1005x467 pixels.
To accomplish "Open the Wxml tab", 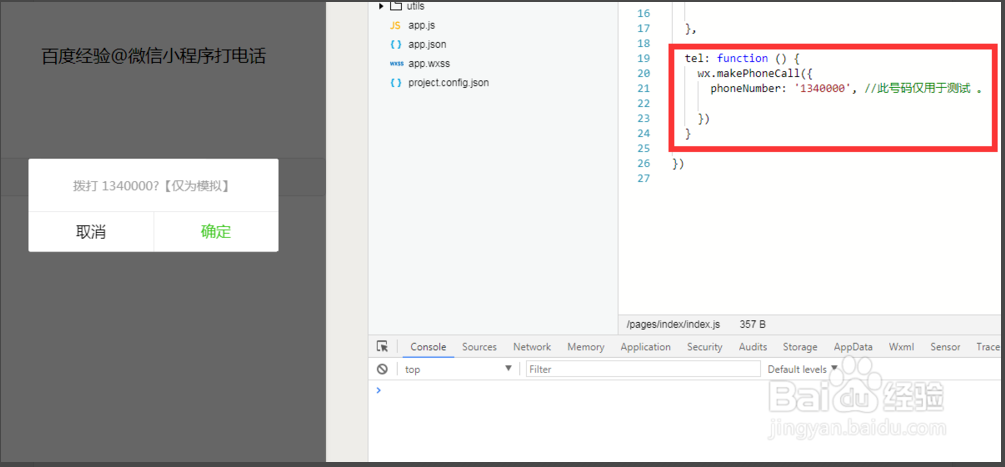I will (x=901, y=347).
